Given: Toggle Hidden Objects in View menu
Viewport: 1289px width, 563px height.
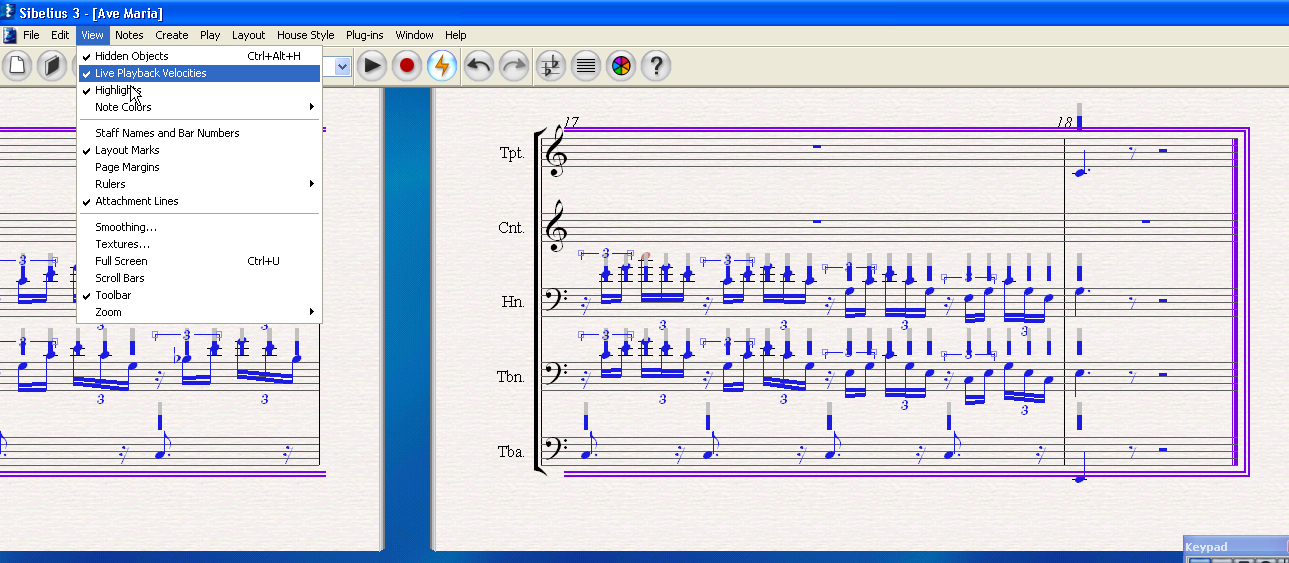Looking at the screenshot, I should click(199, 56).
